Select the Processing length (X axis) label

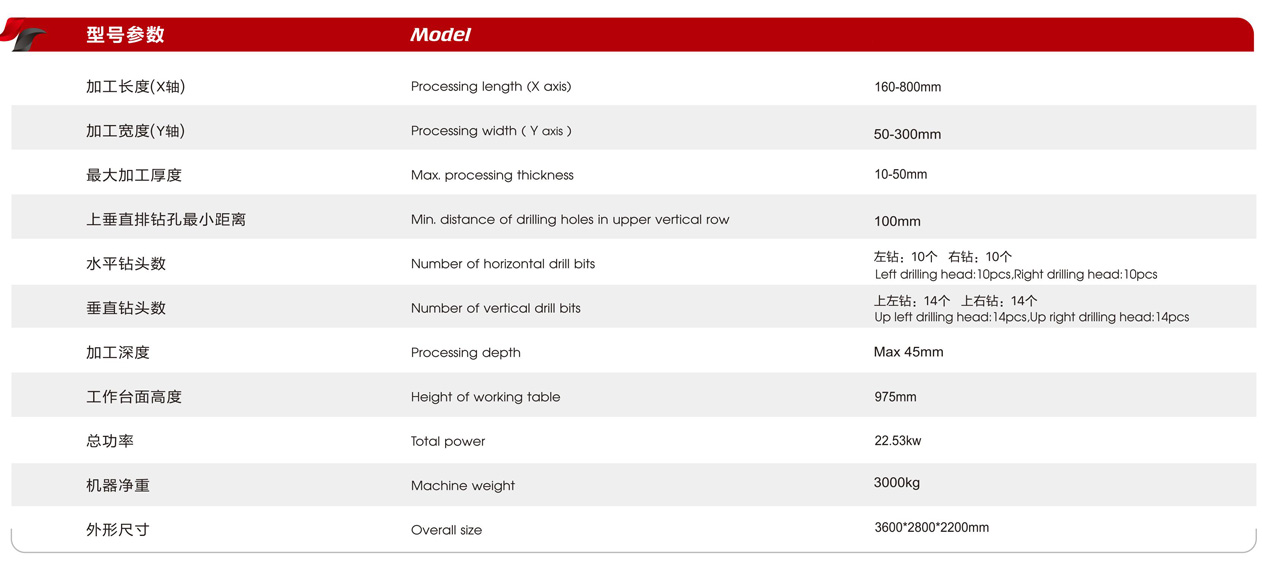point(491,87)
